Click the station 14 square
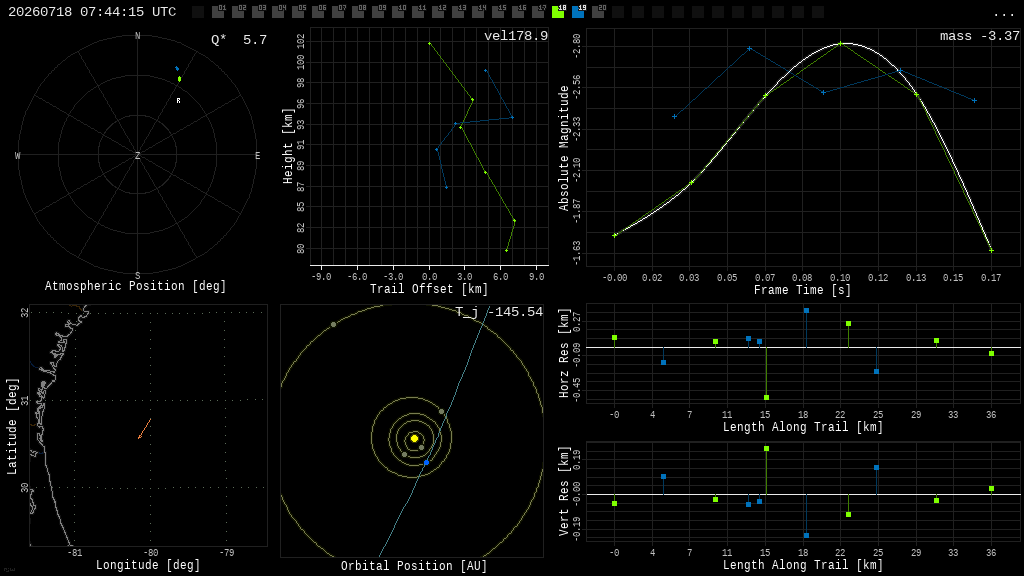The height and width of the screenshot is (576, 1024). (x=479, y=12)
